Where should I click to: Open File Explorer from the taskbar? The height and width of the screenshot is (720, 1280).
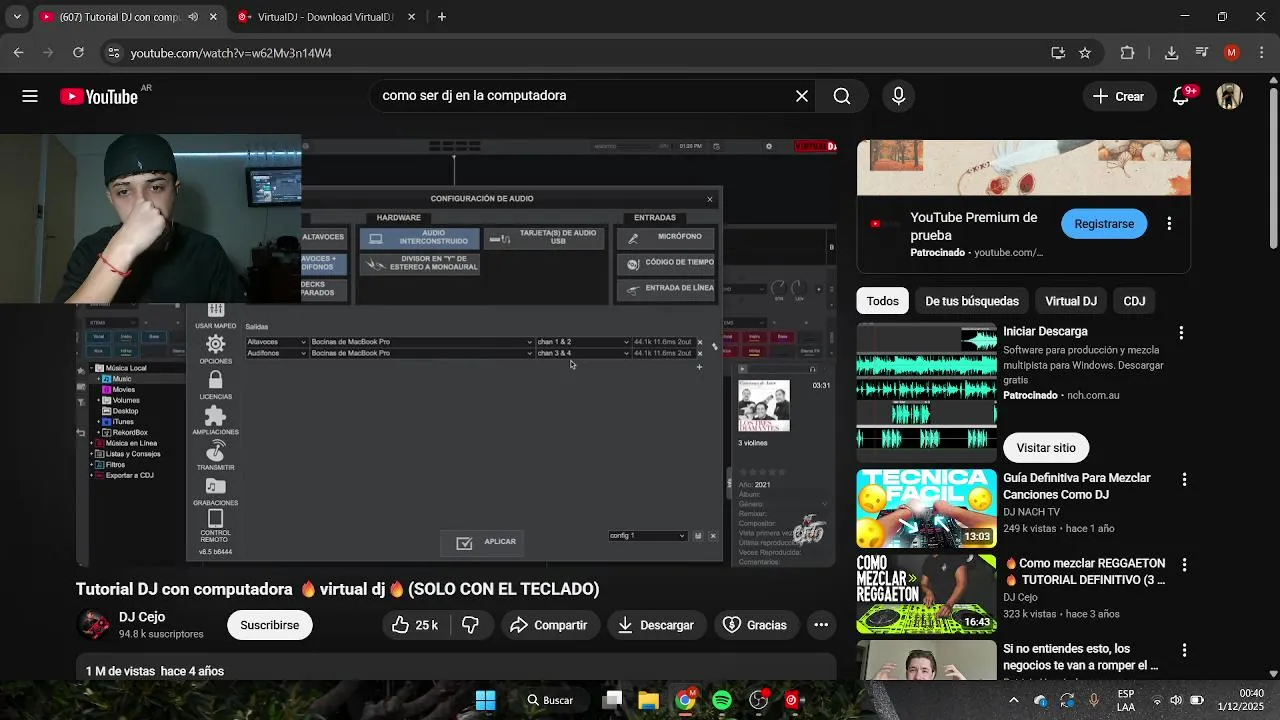(x=648, y=700)
